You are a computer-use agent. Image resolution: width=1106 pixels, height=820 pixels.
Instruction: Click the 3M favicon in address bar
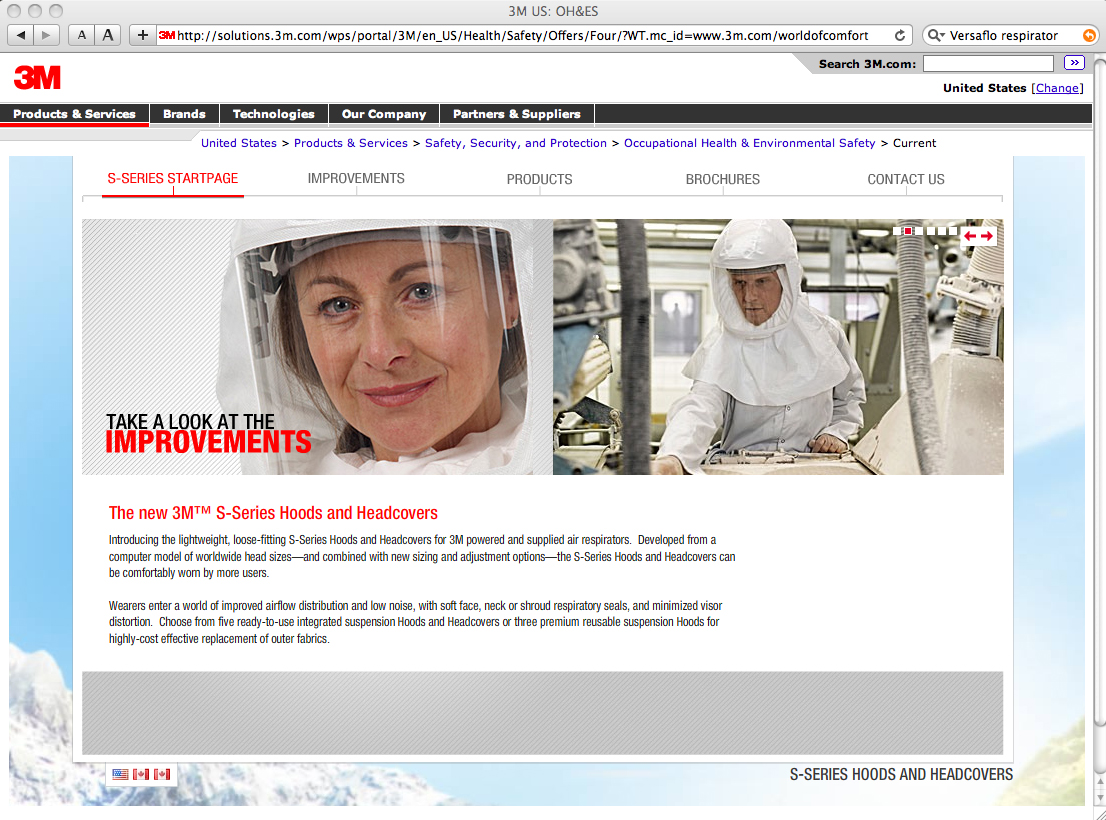pyautogui.click(x=166, y=35)
